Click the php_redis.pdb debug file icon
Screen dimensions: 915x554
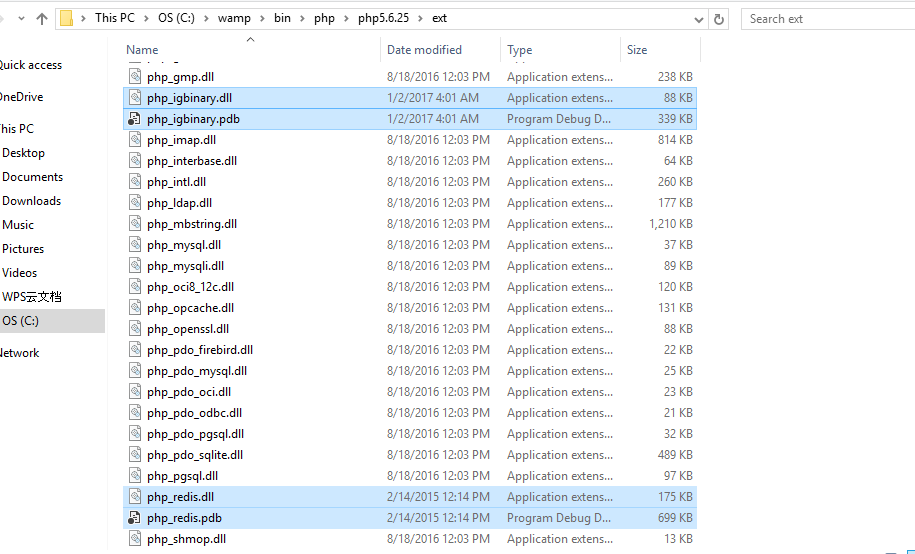[135, 518]
